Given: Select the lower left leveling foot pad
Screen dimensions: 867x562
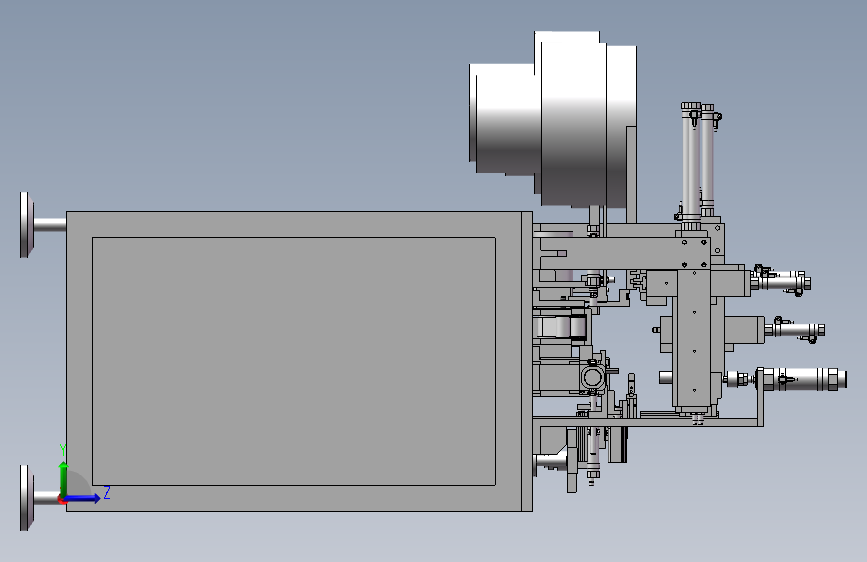Looking at the screenshot, I should click(26, 498).
